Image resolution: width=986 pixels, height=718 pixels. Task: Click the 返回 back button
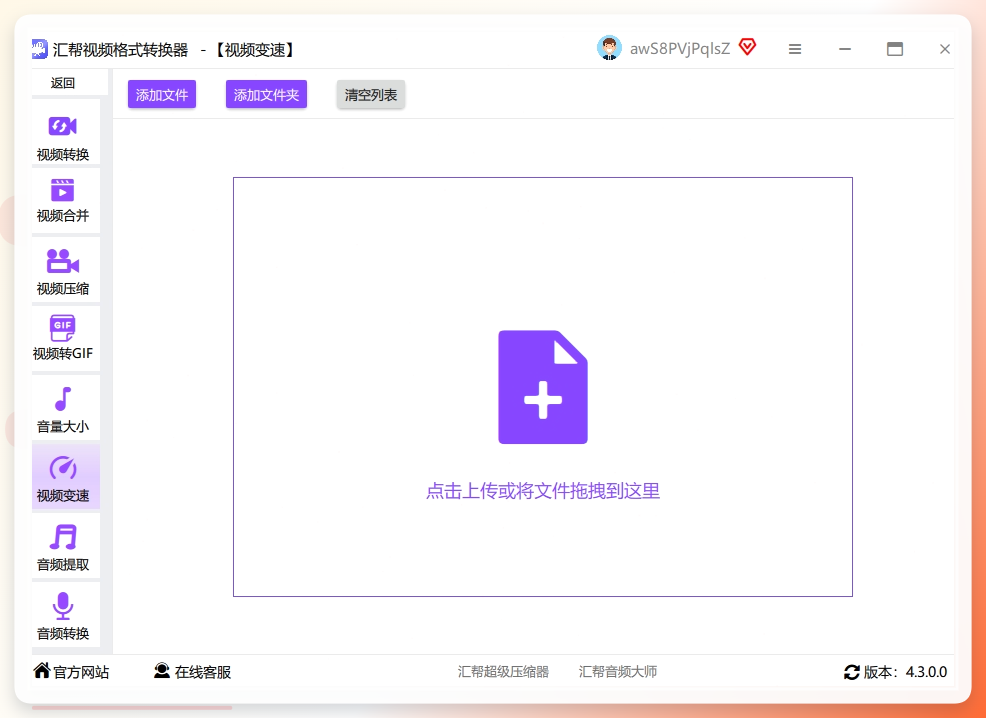[x=63, y=83]
